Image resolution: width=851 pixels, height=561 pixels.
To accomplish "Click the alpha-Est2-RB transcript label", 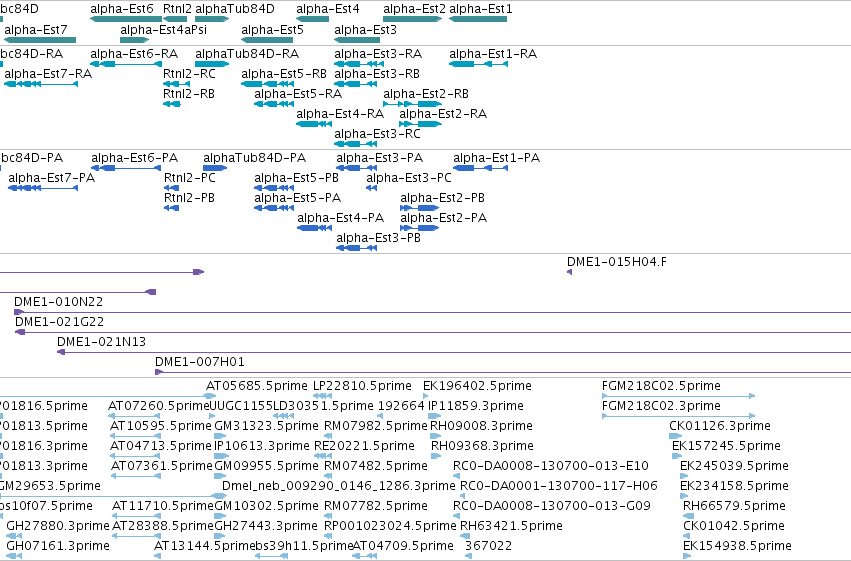I will (x=426, y=94).
